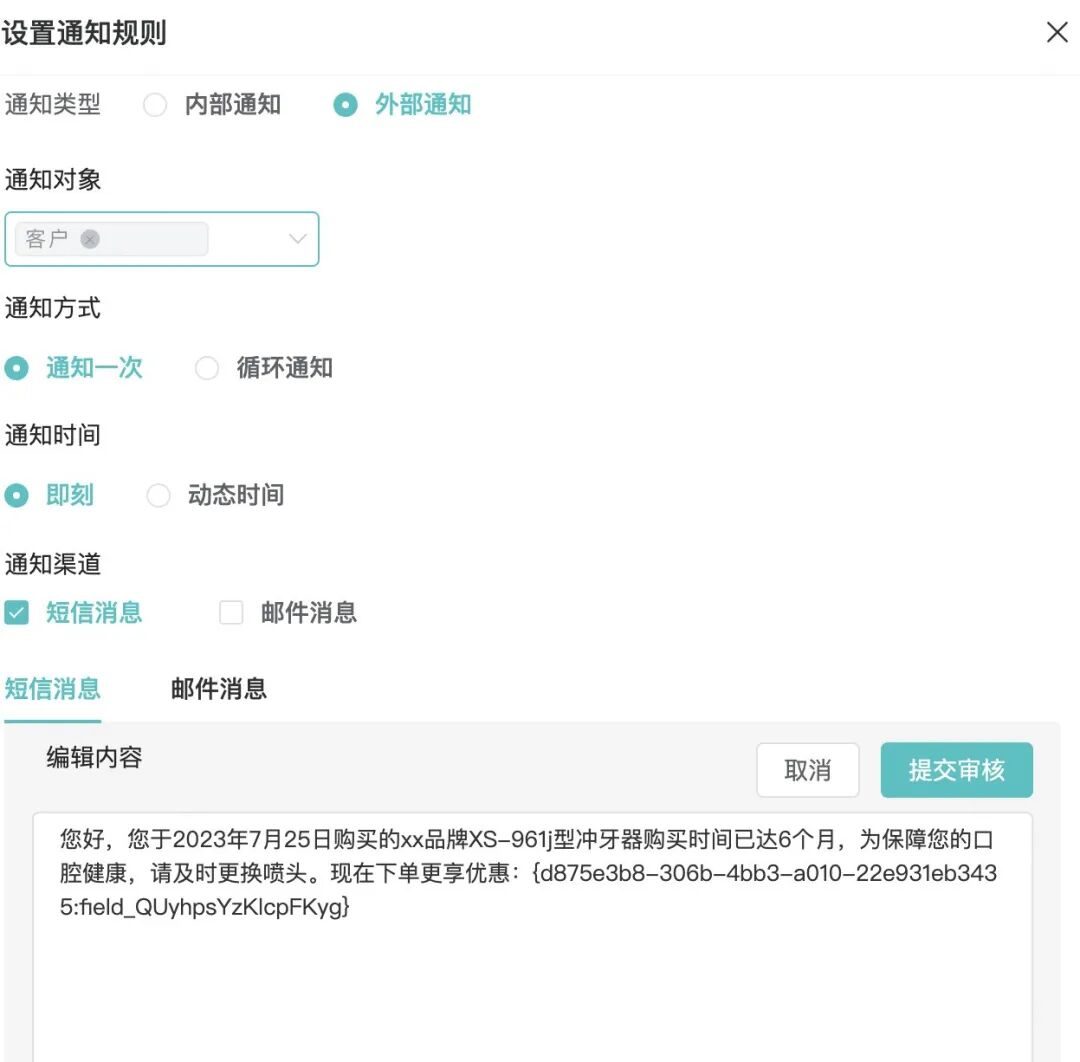This screenshot has height=1062, width=1080.
Task: Click the 编辑内容 content panel header
Action: [93, 757]
